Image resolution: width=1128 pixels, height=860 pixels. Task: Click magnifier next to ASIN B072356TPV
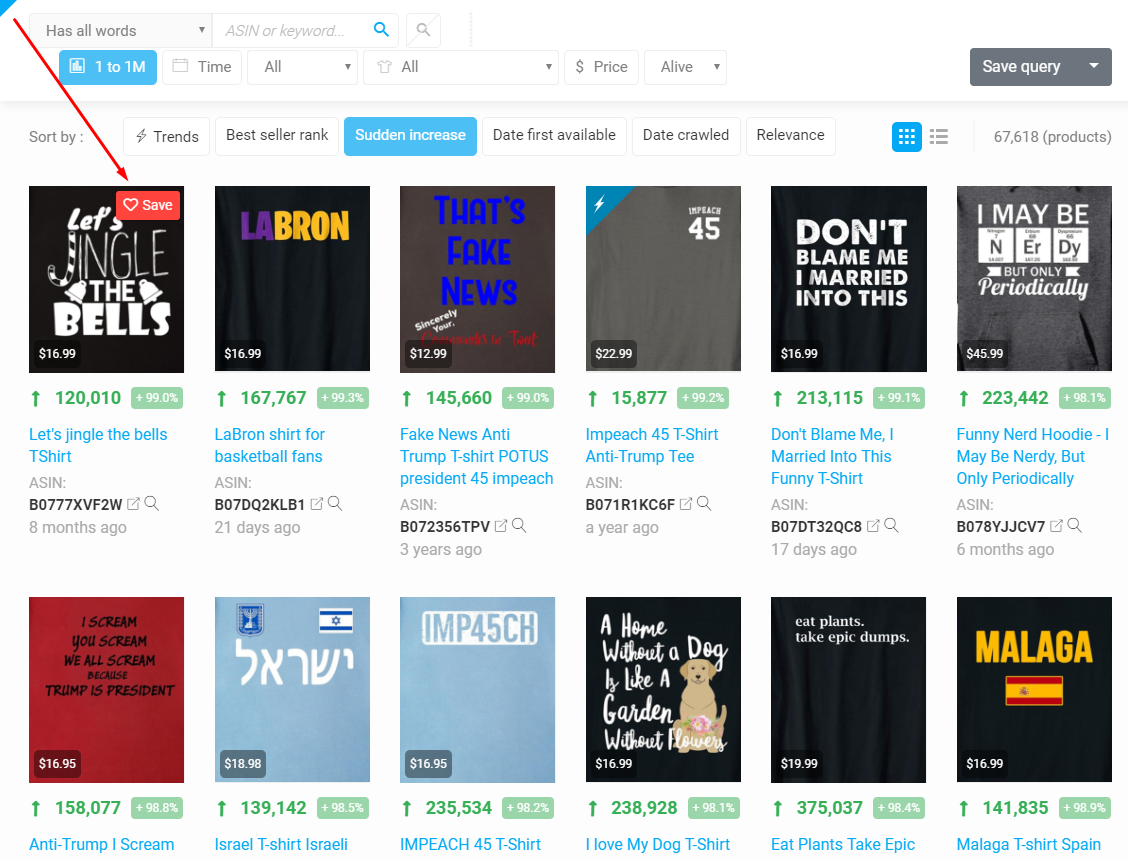519,526
